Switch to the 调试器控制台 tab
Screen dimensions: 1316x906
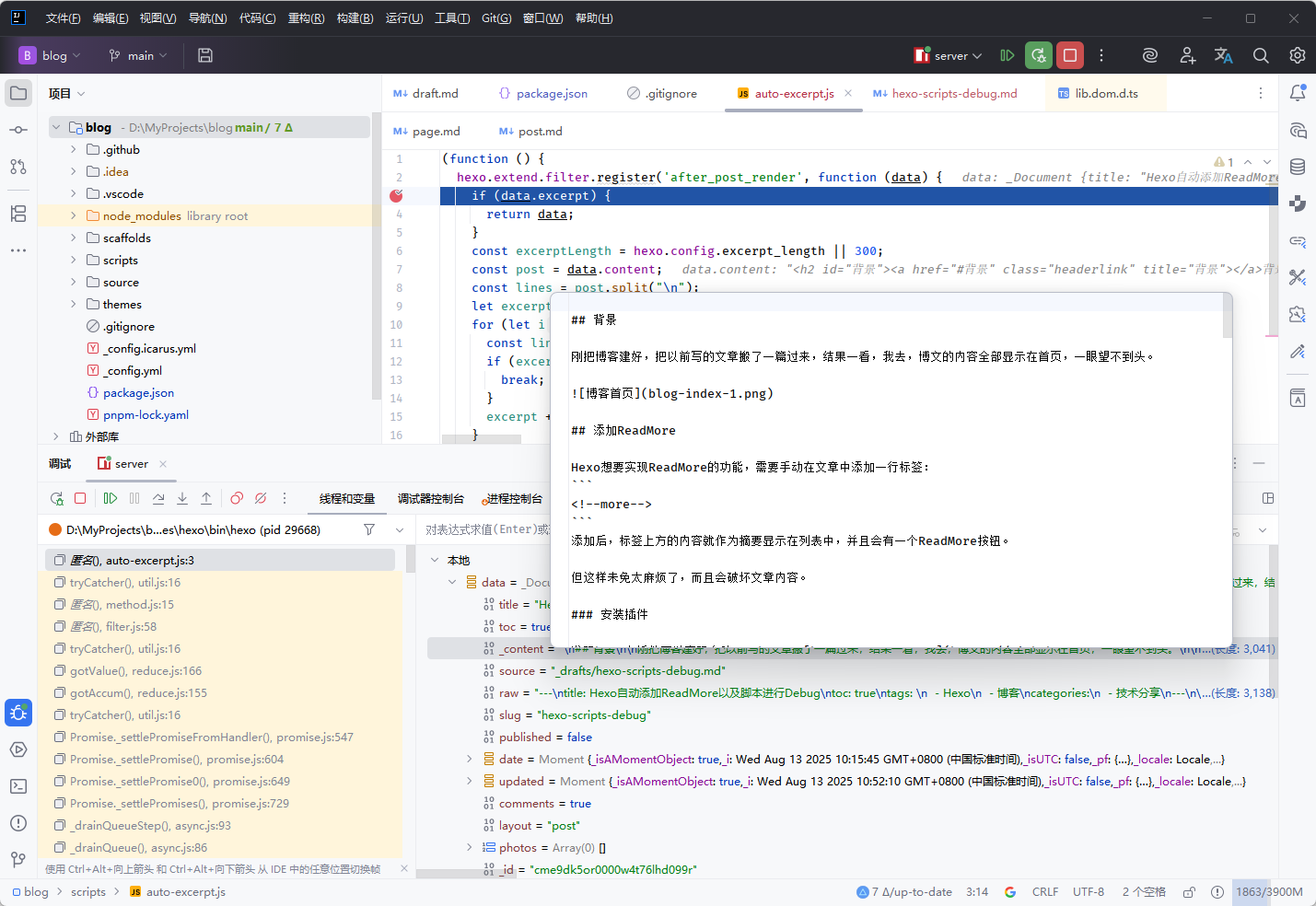[x=430, y=499]
